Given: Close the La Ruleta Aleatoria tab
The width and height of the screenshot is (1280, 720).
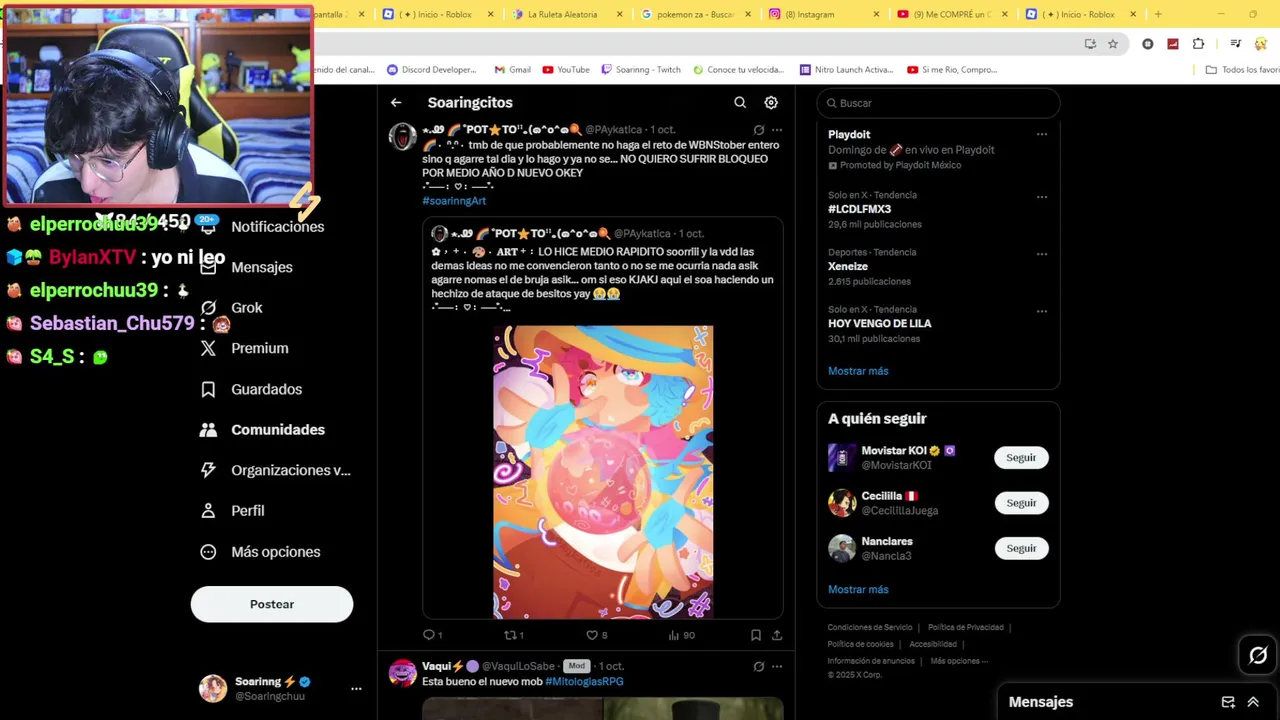Looking at the screenshot, I should 620,14.
